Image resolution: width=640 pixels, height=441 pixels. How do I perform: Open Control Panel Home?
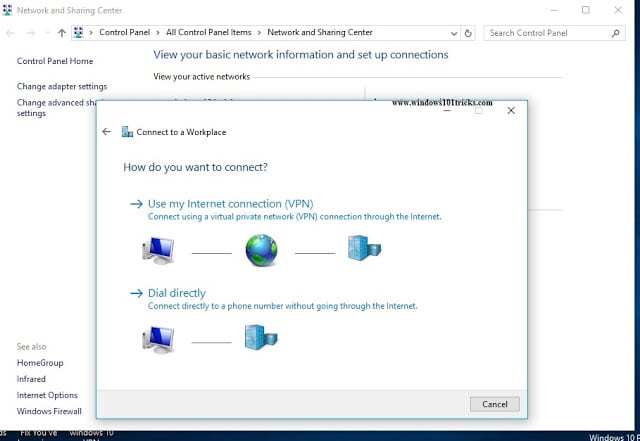(x=55, y=61)
